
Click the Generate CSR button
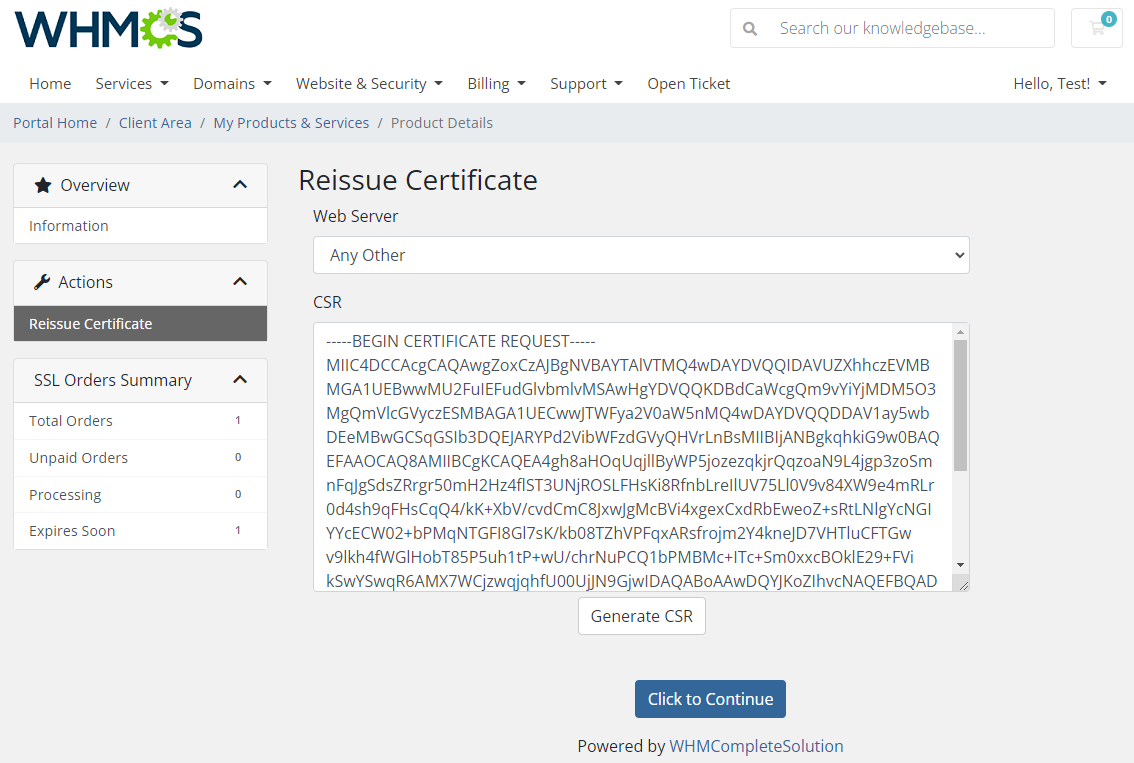click(x=641, y=616)
